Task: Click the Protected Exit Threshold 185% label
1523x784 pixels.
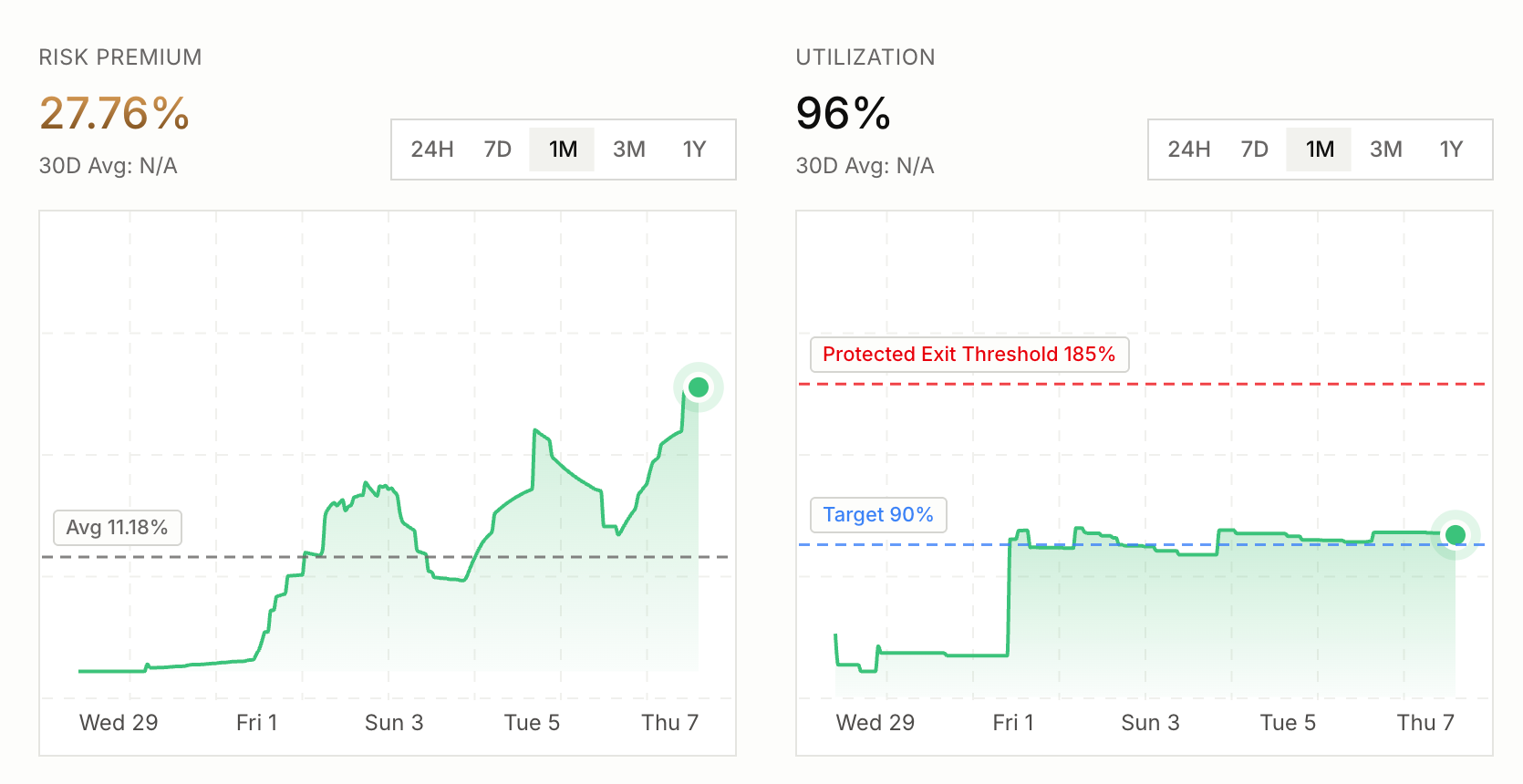Action: [969, 355]
